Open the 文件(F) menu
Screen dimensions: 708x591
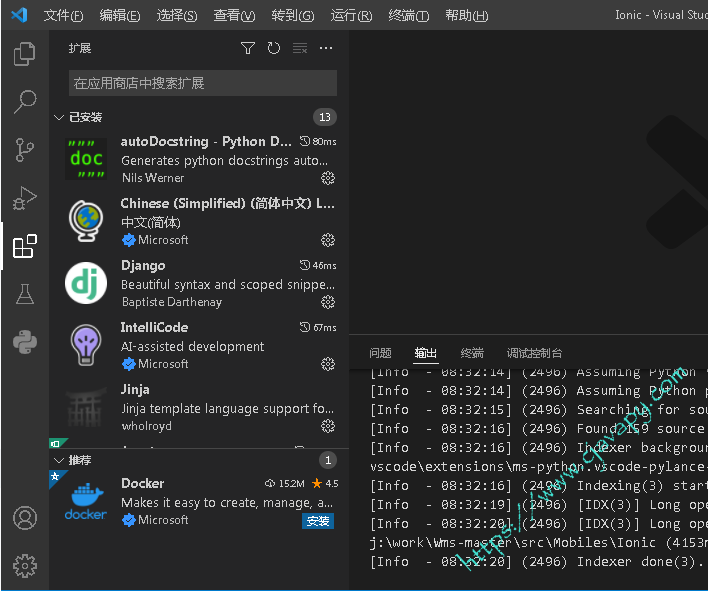click(x=63, y=15)
